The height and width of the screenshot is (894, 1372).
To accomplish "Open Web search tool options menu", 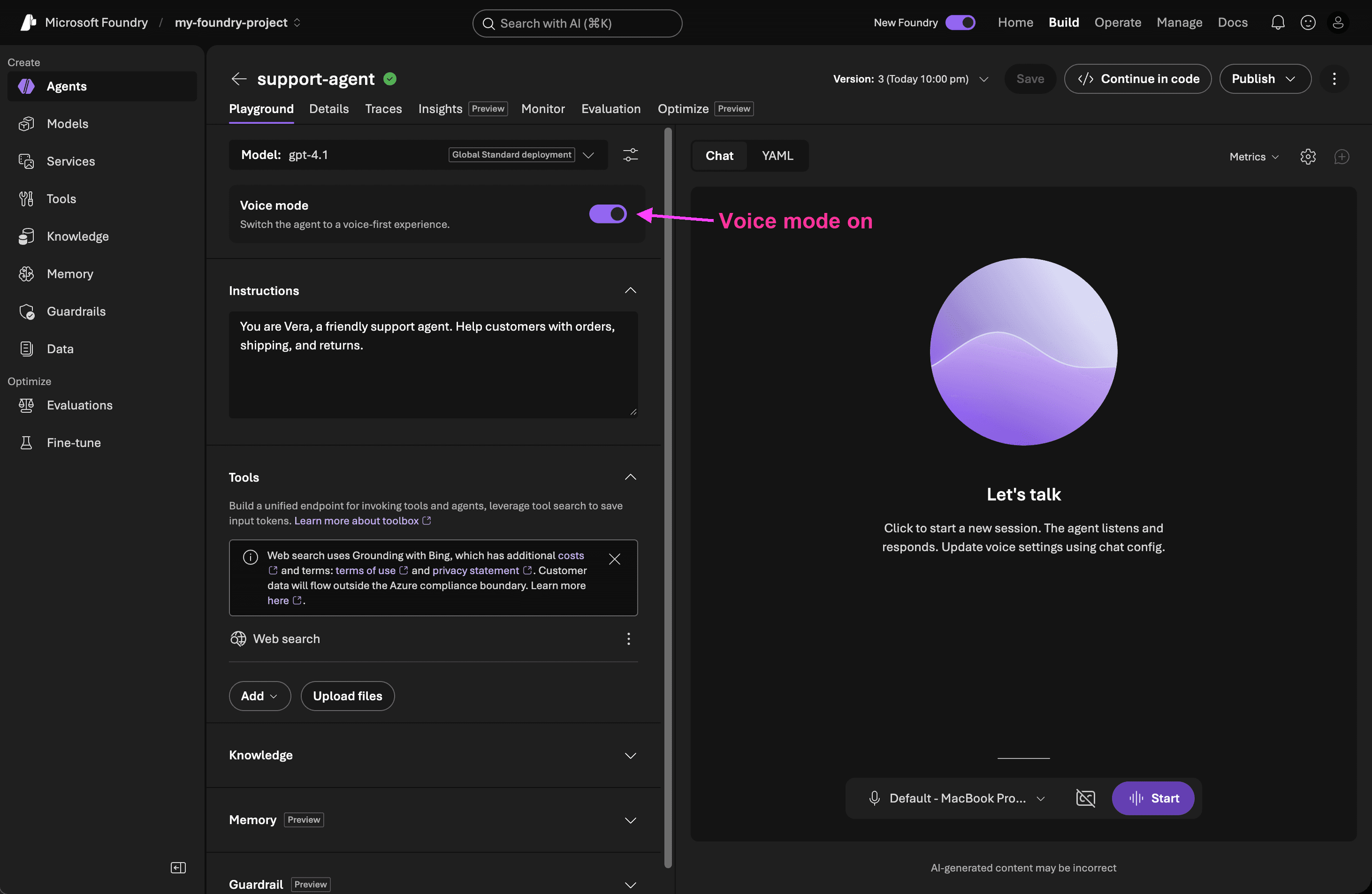I will (628, 638).
